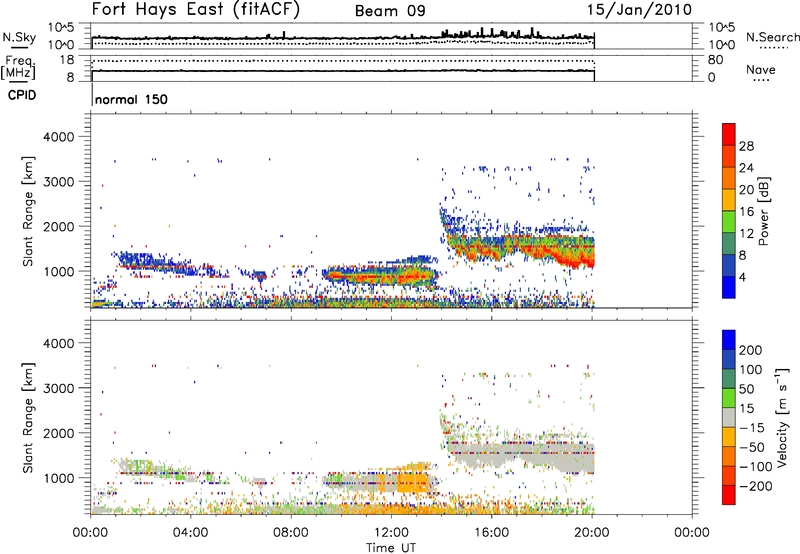Pick the light green 12–16 dB Power bar segment
The width and height of the screenshot is (800, 554).
coord(729,222)
